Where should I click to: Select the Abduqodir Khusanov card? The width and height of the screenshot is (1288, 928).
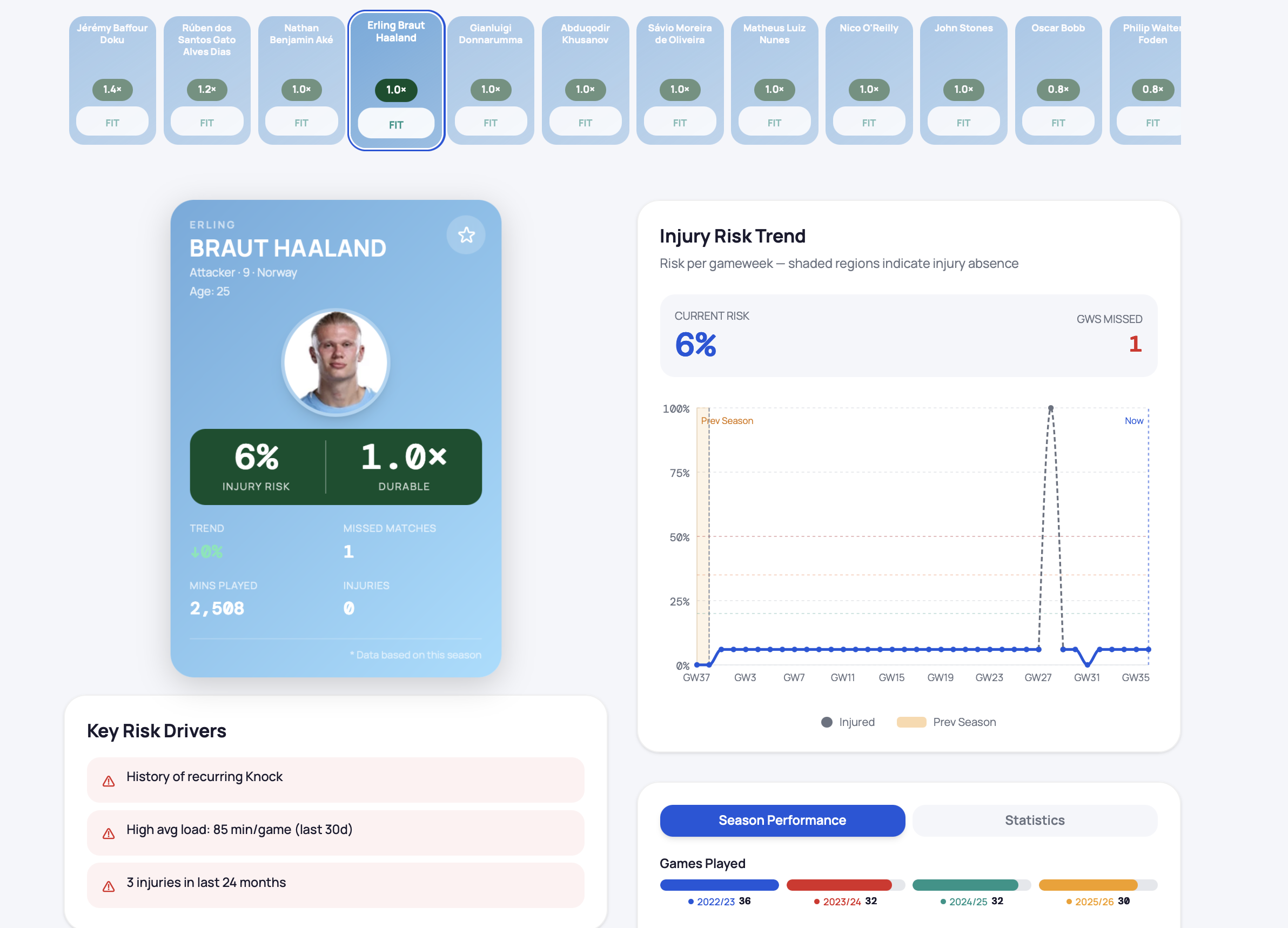pyautogui.click(x=585, y=80)
